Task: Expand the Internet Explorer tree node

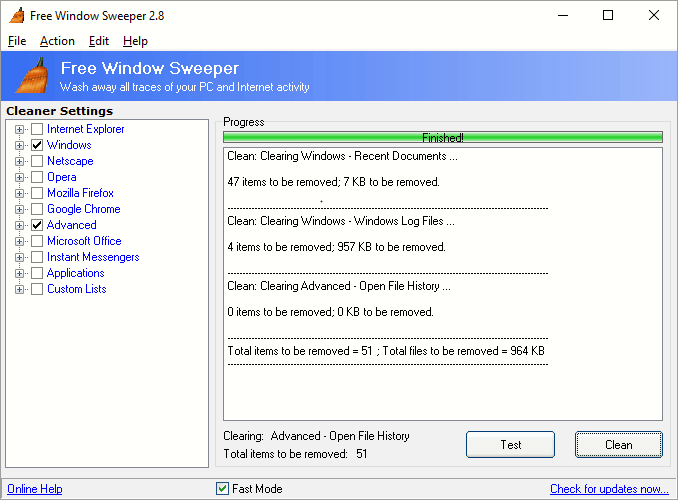Action: click(x=19, y=129)
